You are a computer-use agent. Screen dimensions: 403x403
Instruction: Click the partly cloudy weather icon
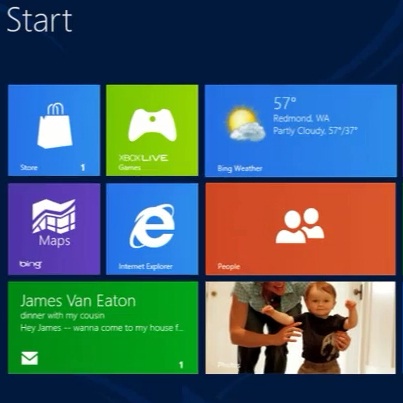tap(246, 123)
